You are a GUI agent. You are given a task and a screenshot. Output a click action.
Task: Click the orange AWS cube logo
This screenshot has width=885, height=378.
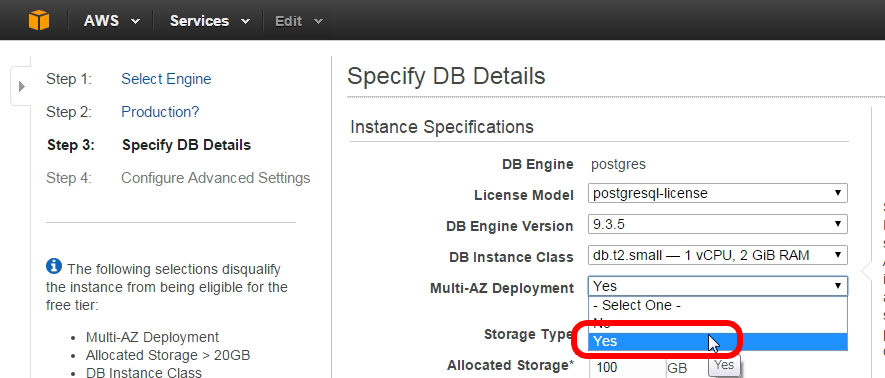click(x=39, y=21)
